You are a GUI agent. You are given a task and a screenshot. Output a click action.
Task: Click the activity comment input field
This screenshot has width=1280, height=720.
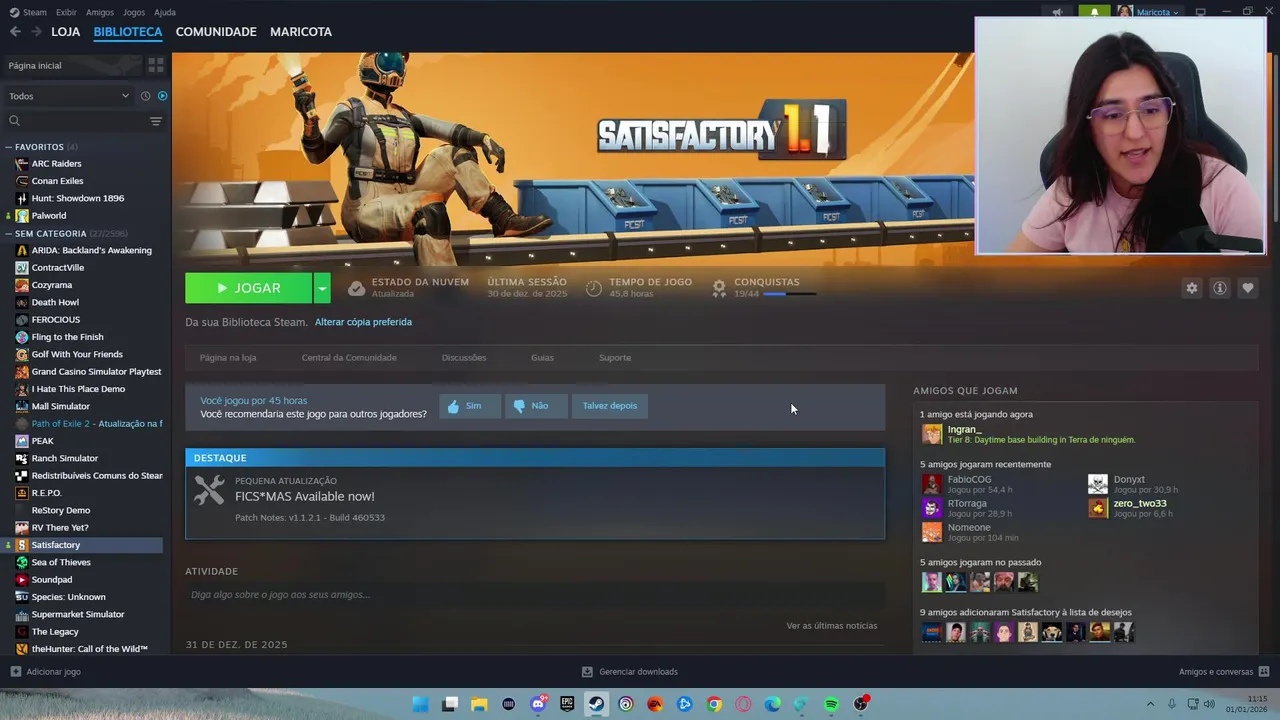tap(535, 595)
